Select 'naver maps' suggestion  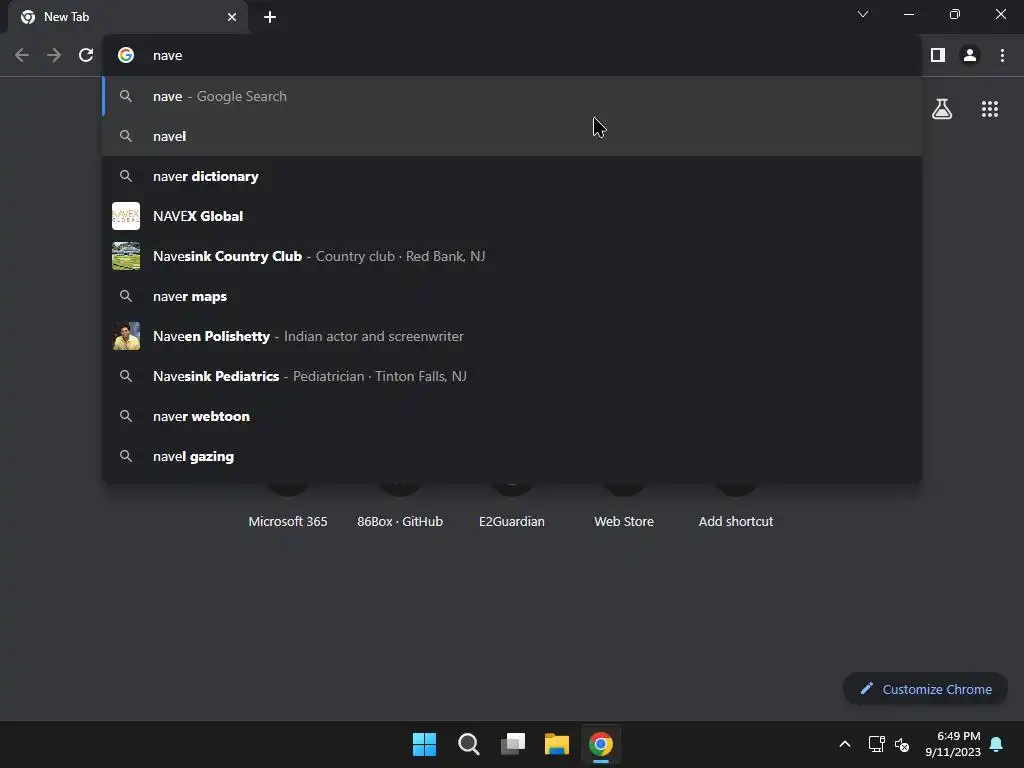[x=512, y=296]
